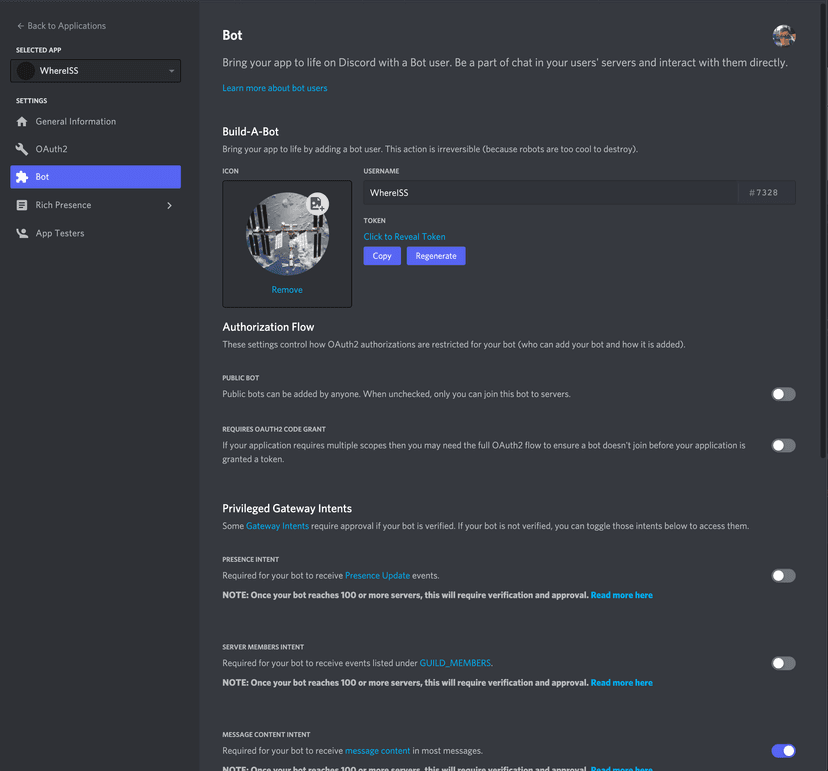Click the page vertical scrollbar

pos(823,230)
